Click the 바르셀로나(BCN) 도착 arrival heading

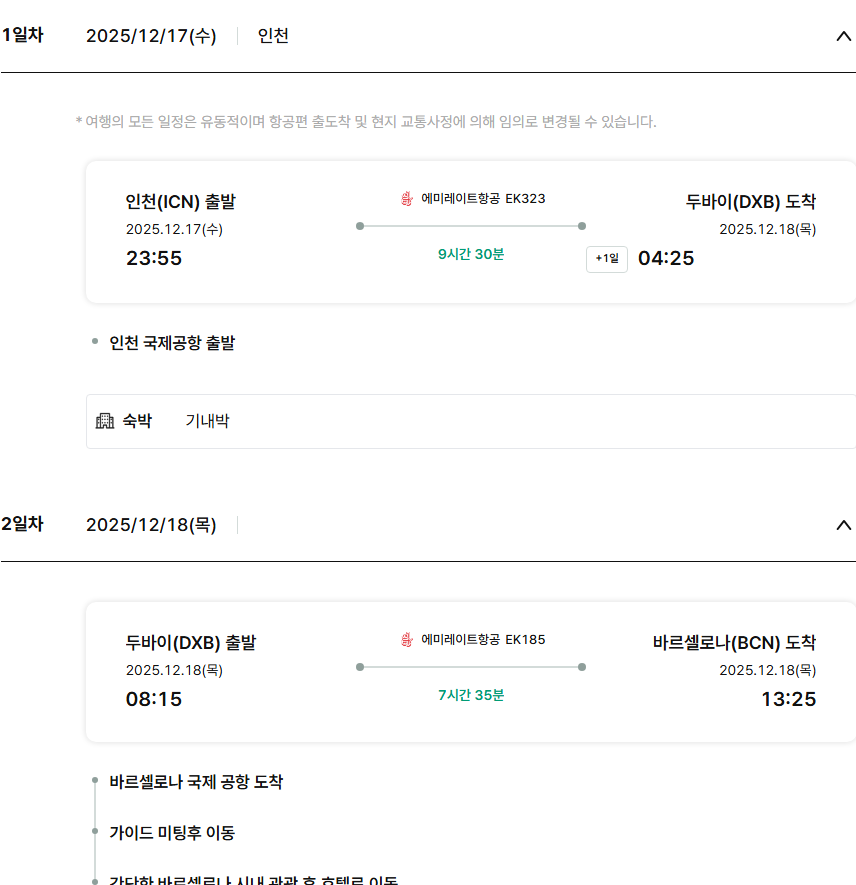(734, 643)
